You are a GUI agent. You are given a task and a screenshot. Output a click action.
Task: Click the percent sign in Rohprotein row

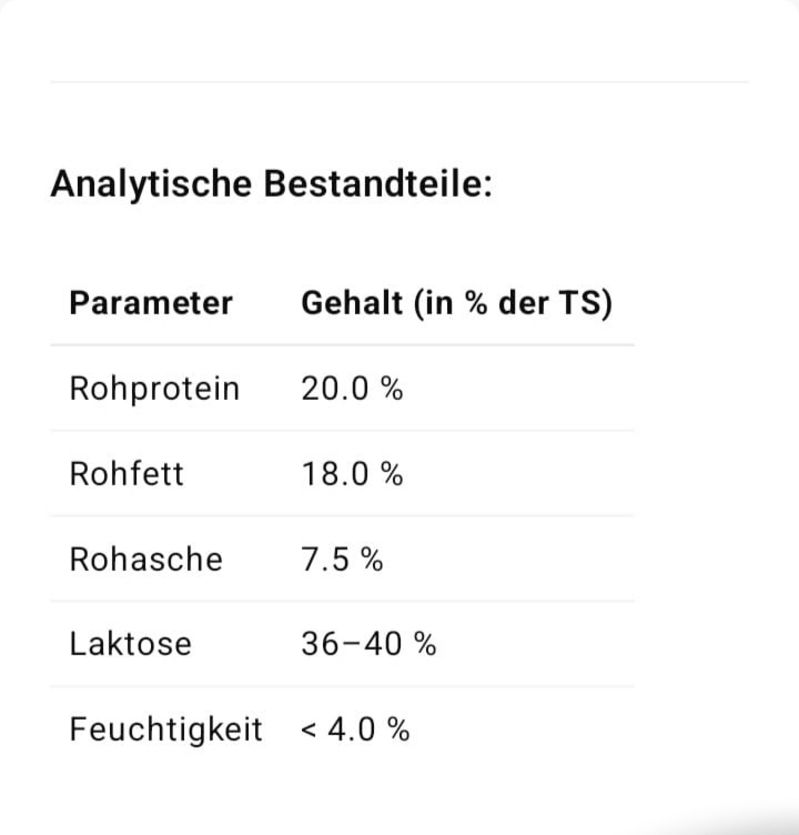click(392, 388)
